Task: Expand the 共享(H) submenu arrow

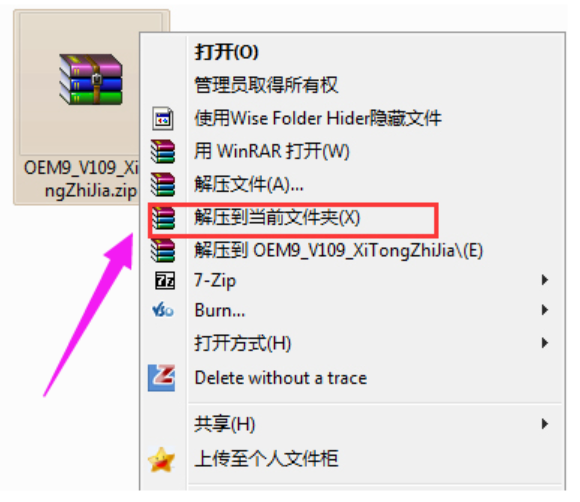Action: pos(544,424)
